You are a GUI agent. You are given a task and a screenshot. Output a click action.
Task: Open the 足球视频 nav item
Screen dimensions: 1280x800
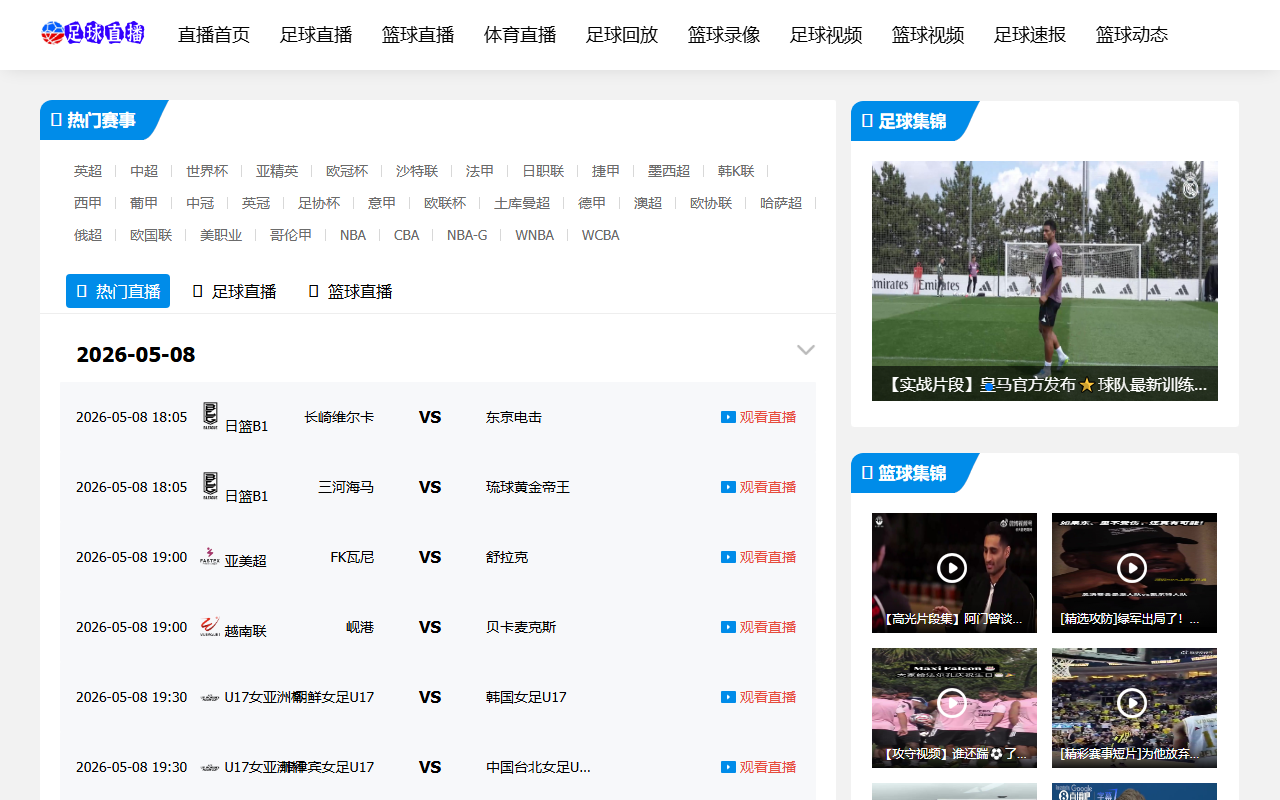[x=826, y=35]
